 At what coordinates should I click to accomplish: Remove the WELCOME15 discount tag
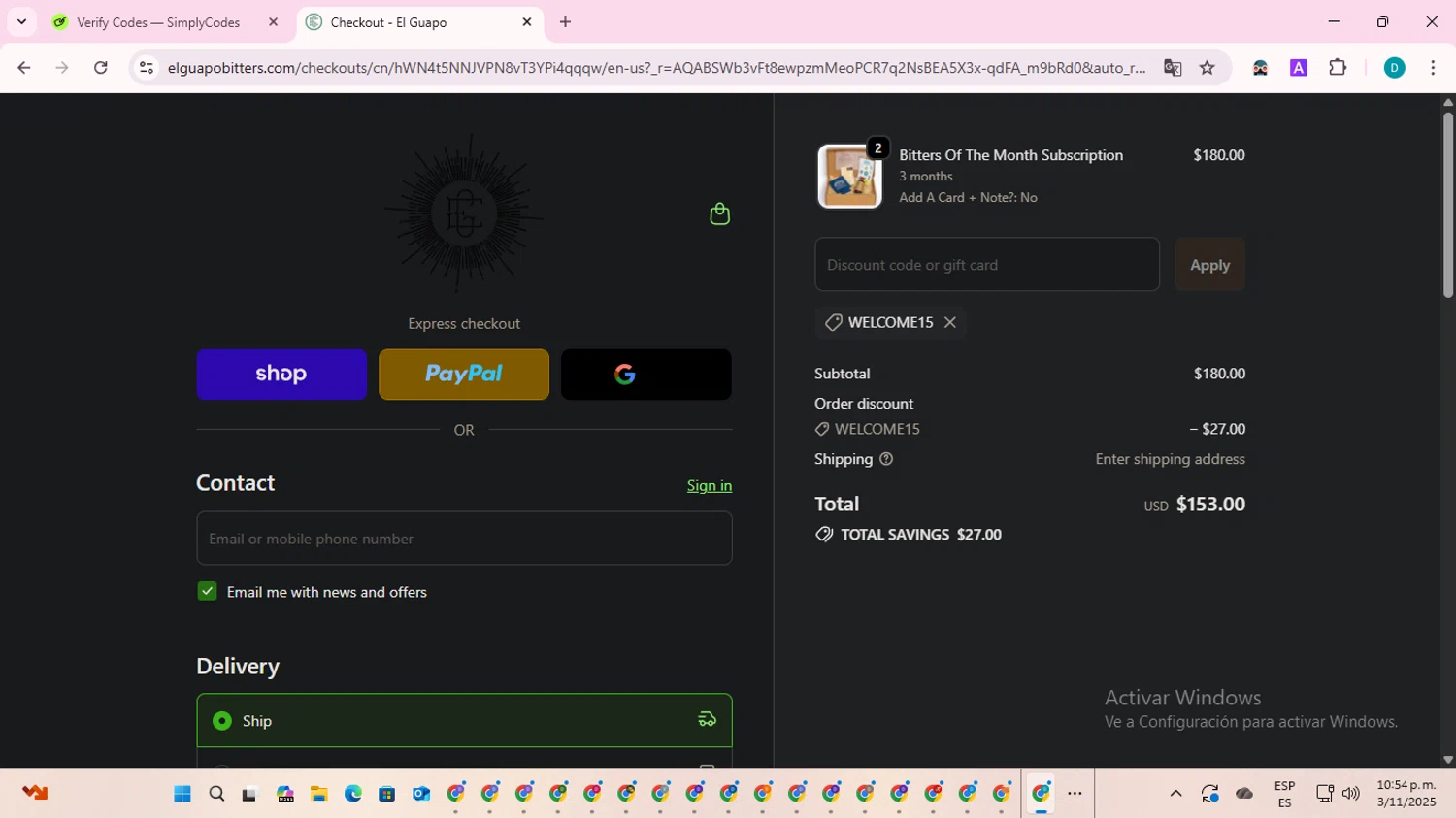click(x=950, y=322)
